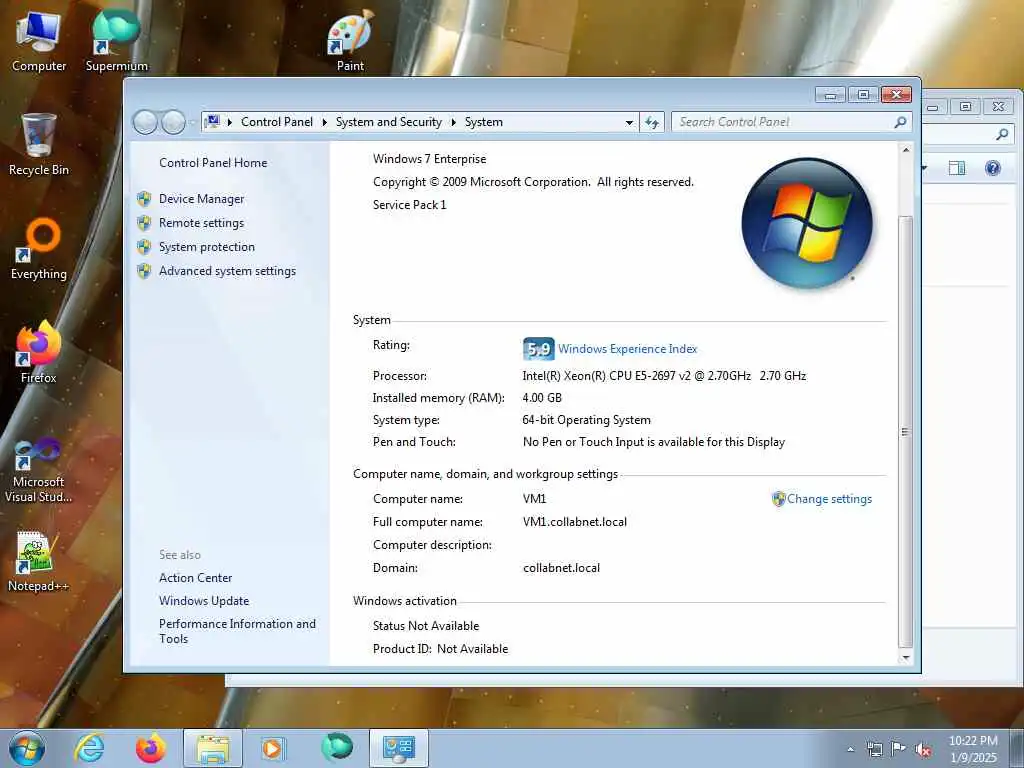Click the address bar computer icon

212,121
